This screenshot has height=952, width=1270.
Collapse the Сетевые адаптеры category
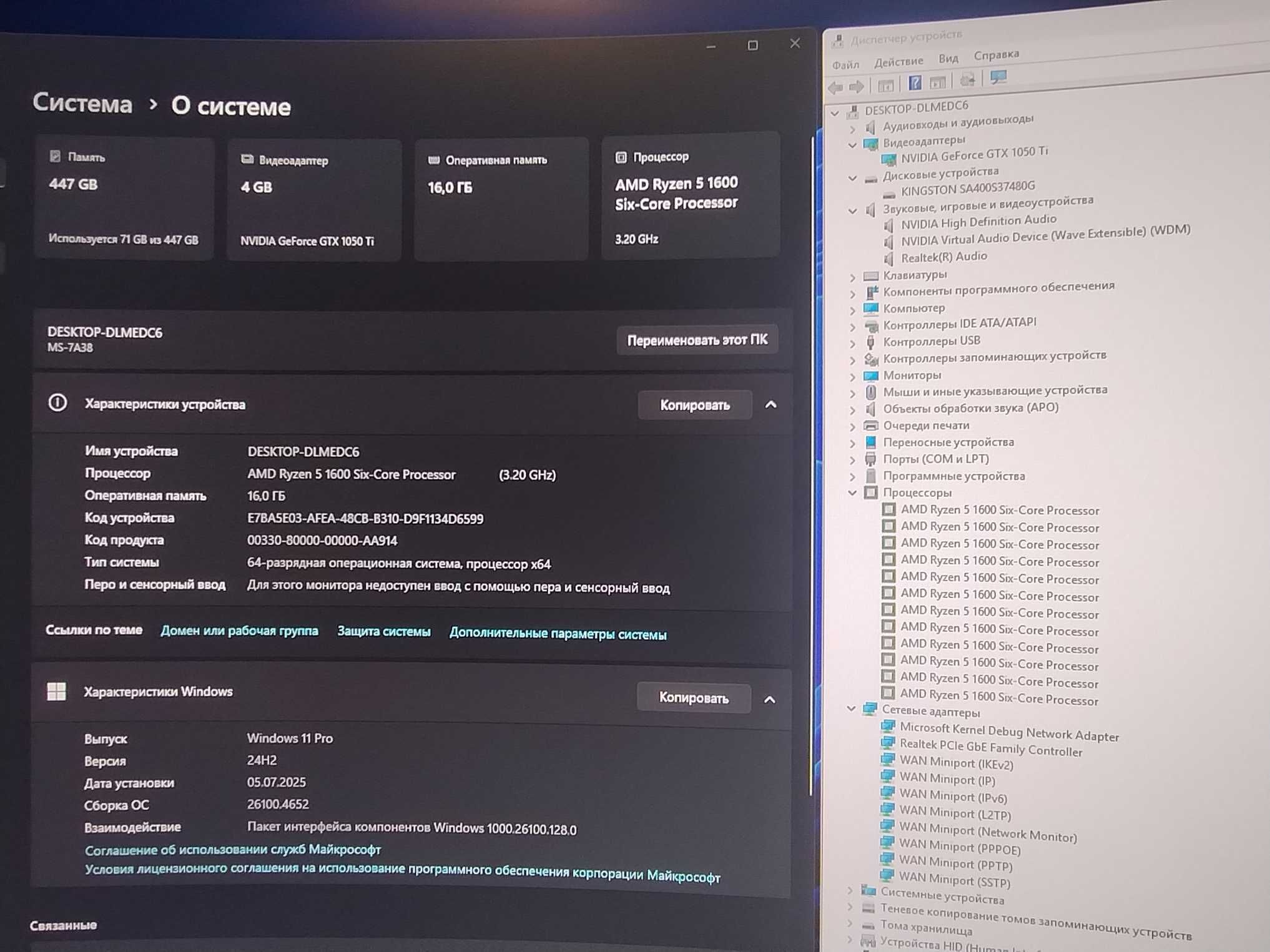pos(851,709)
